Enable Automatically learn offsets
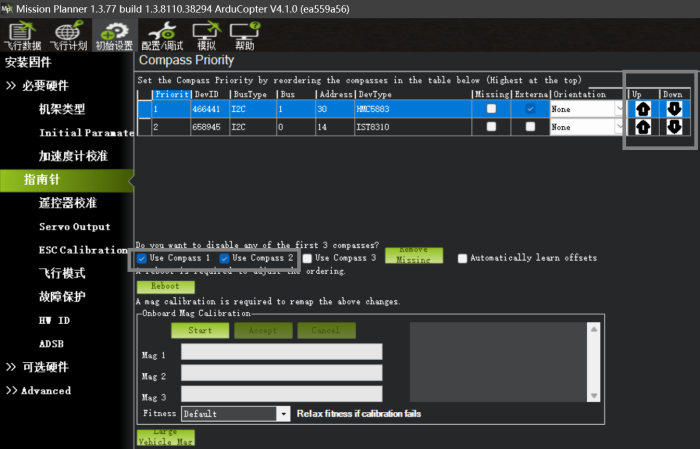 point(462,258)
